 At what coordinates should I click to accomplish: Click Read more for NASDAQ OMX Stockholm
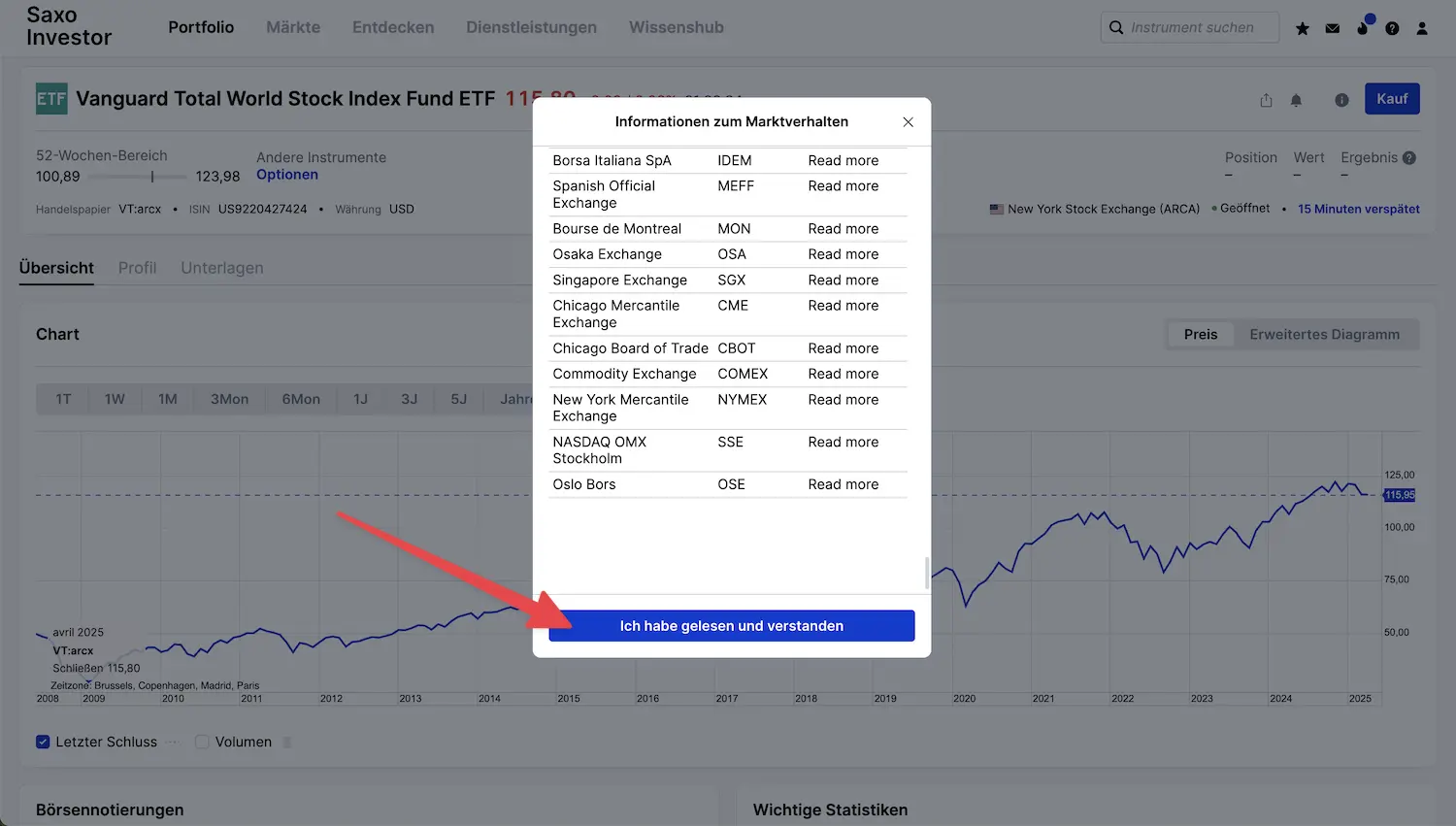pos(844,442)
